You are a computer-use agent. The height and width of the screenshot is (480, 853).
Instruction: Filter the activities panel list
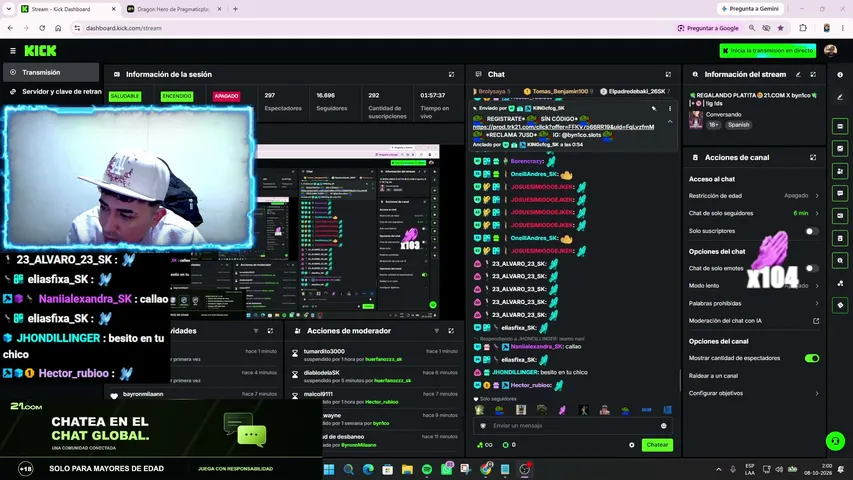coord(256,330)
